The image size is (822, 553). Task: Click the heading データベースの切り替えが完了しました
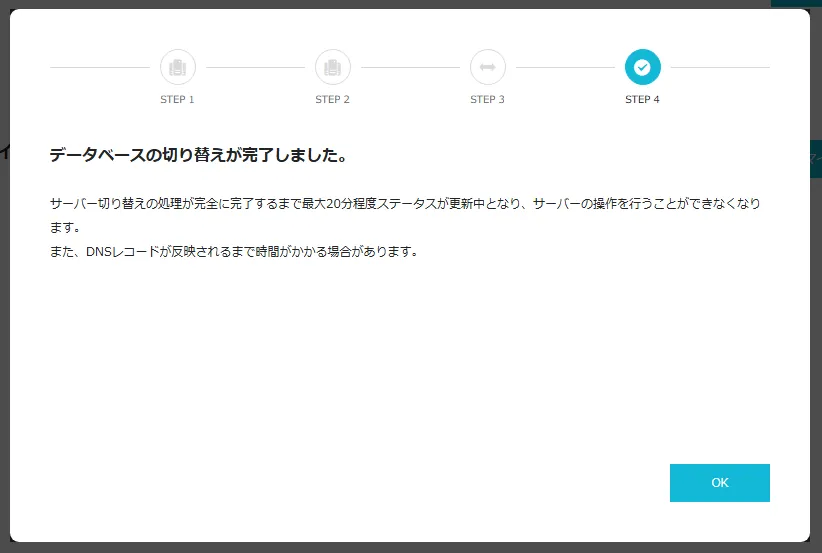198,156
